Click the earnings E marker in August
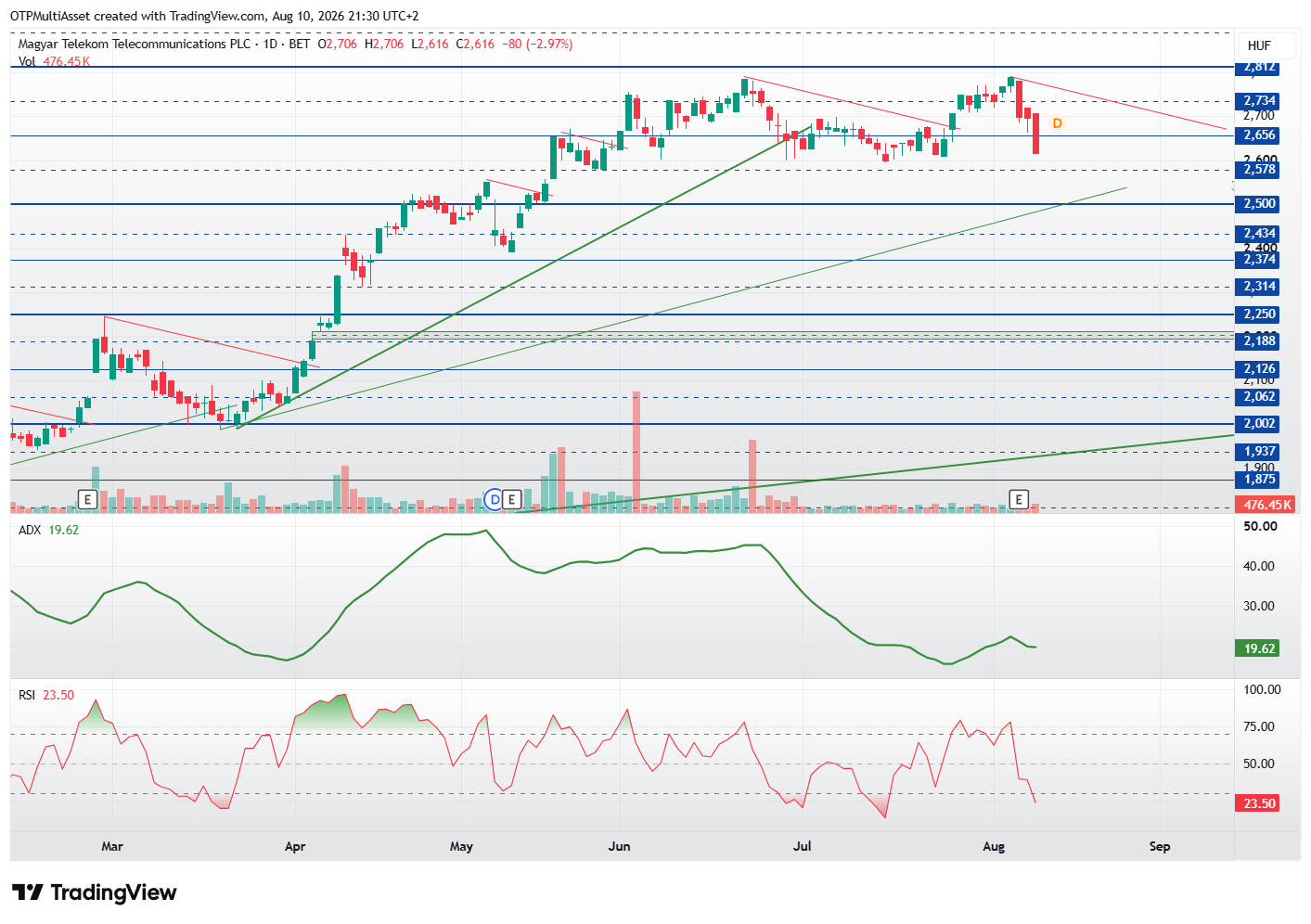1311x924 pixels. [1019, 500]
